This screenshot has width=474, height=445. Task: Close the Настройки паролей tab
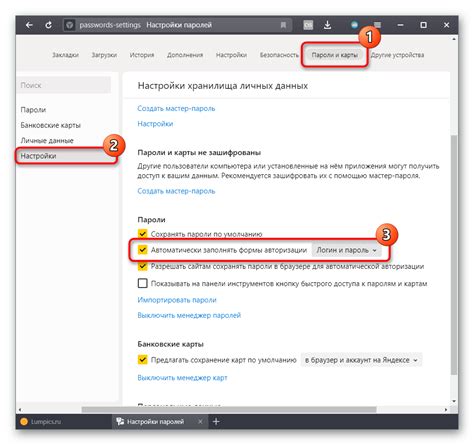click(x=200, y=422)
